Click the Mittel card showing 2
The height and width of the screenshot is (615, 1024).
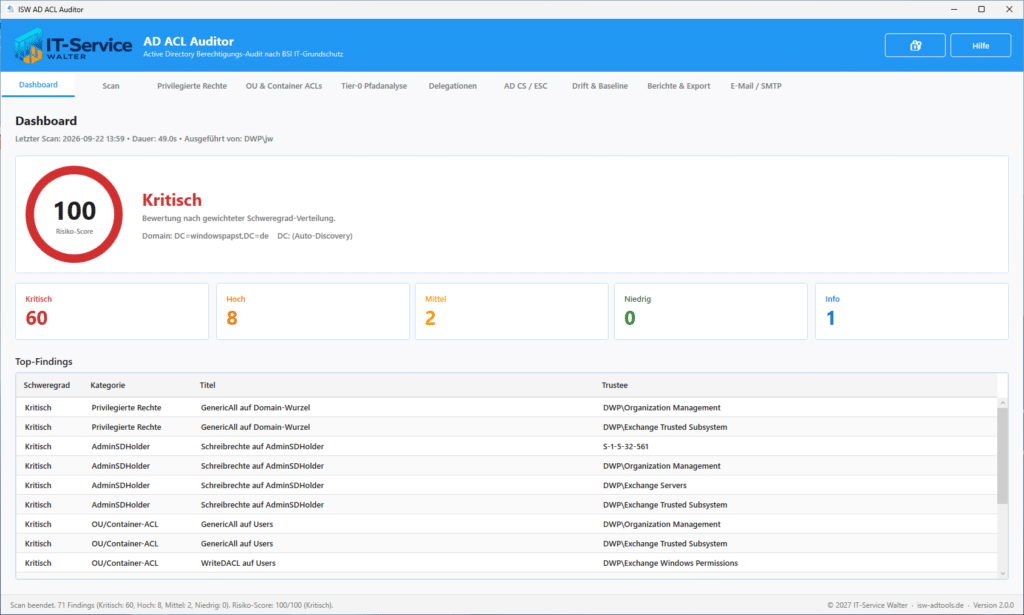(511, 311)
